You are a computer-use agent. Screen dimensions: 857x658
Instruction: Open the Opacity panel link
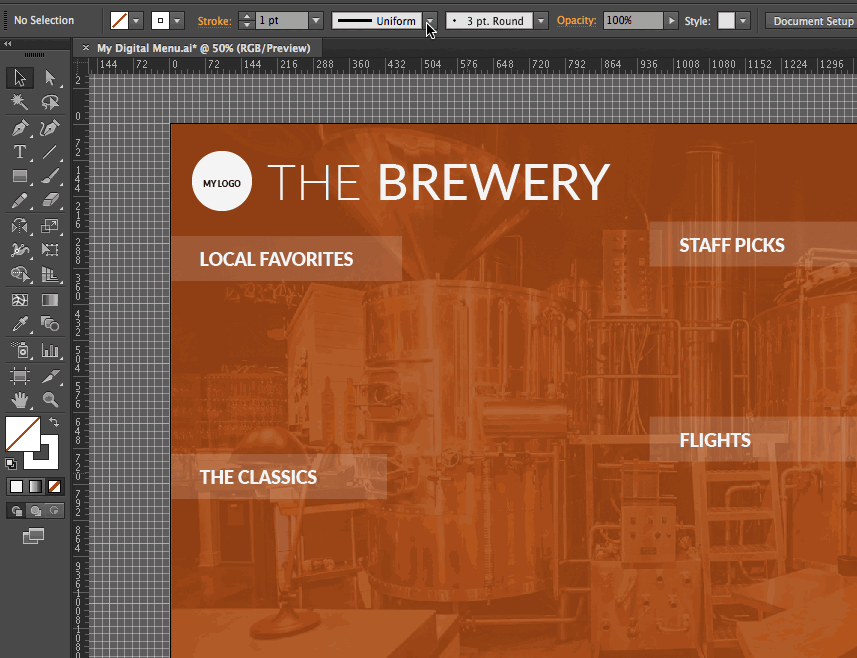tap(576, 21)
